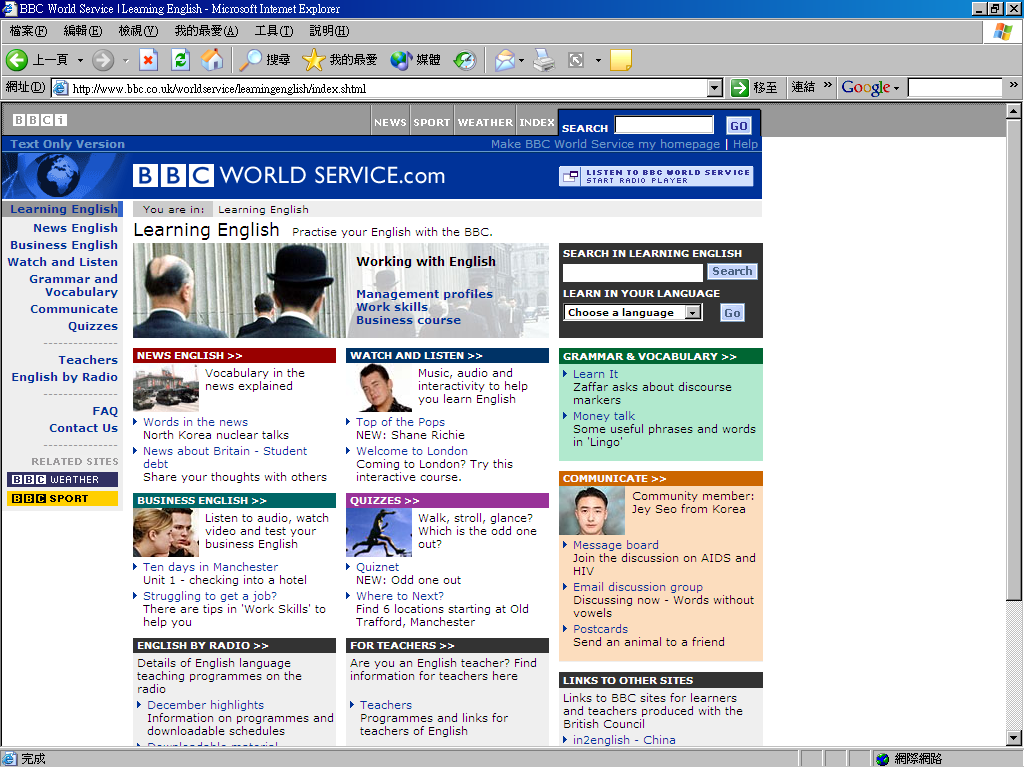Click the Forward arrow icon in toolbar

pos(103,60)
